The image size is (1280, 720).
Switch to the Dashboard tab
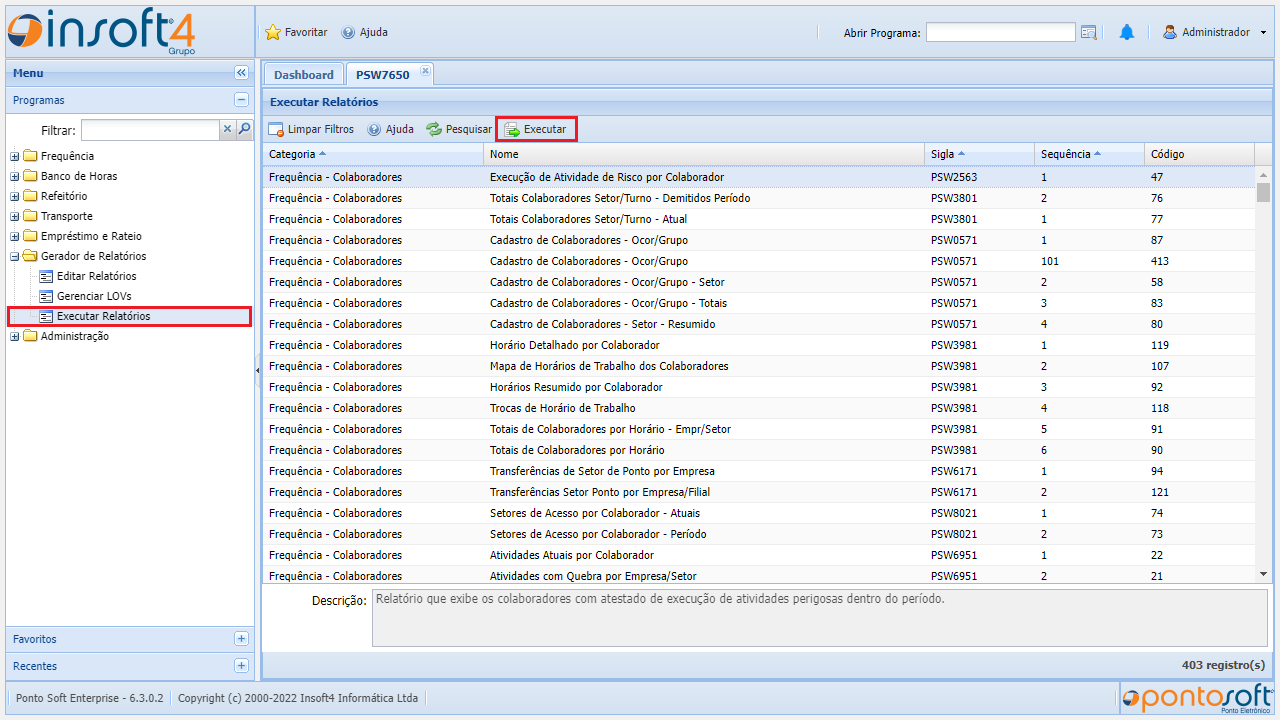304,75
